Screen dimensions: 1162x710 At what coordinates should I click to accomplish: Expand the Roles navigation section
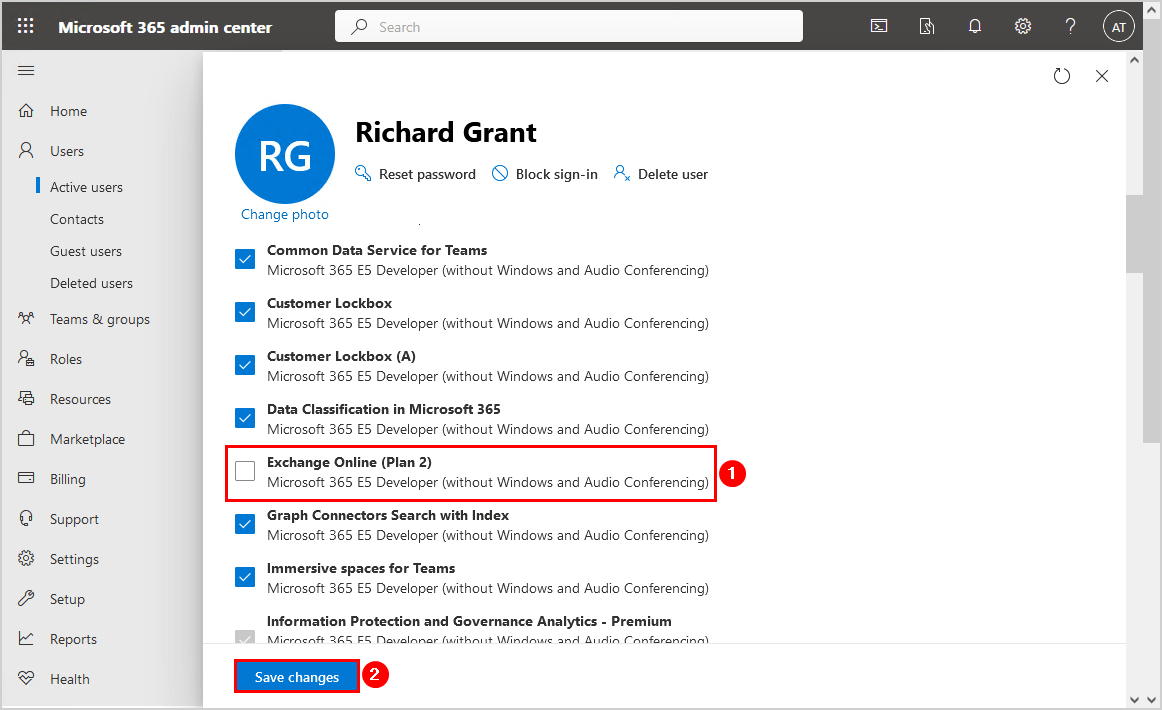(x=66, y=359)
